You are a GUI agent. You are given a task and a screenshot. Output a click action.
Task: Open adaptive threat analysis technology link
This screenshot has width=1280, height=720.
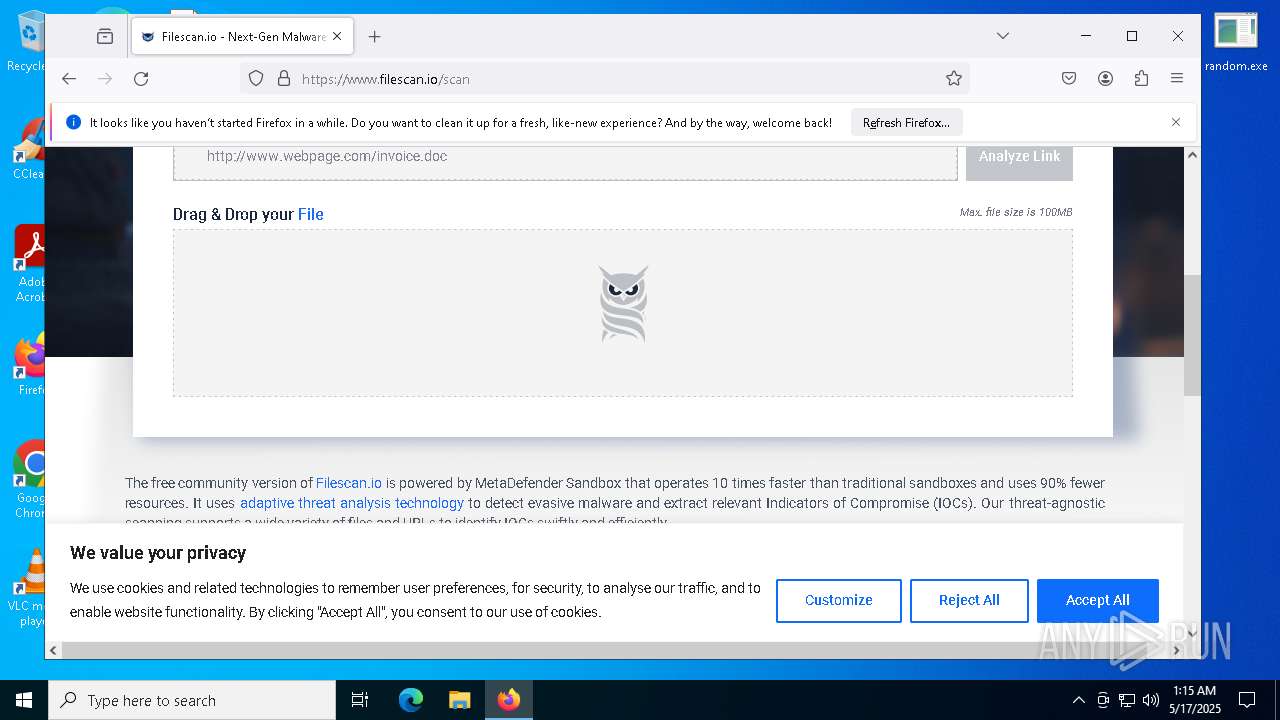tap(352, 503)
